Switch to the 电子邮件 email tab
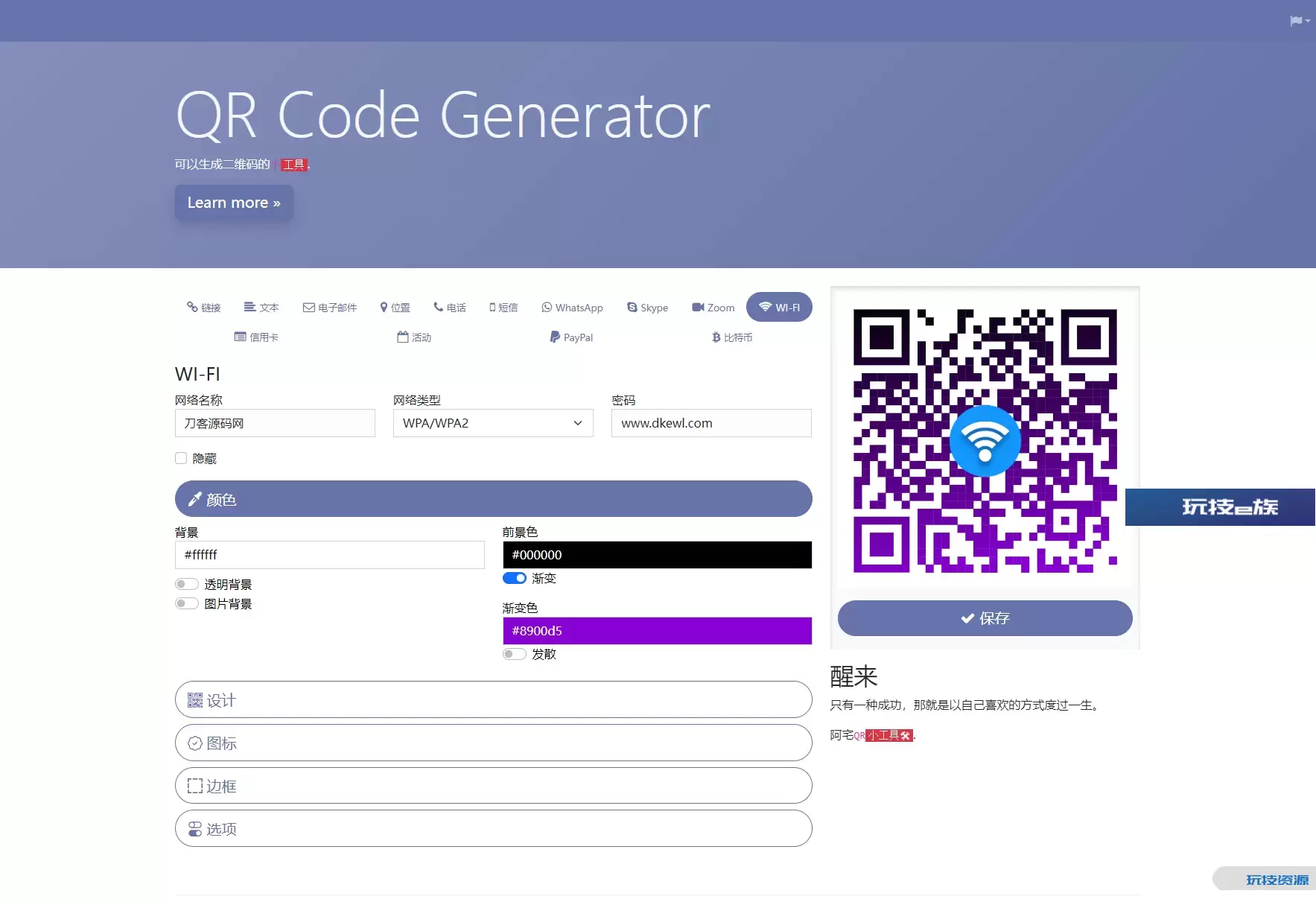This screenshot has height=902, width=1316. click(x=329, y=307)
